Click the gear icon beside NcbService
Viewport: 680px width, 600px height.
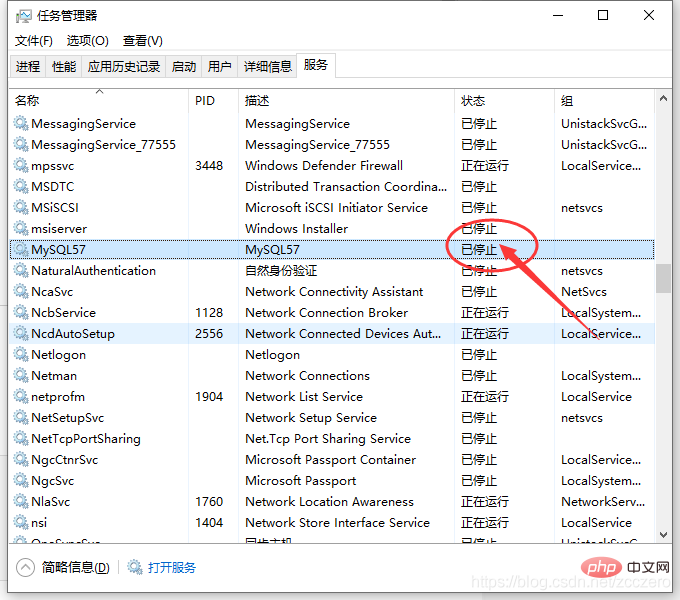pyautogui.click(x=20, y=312)
